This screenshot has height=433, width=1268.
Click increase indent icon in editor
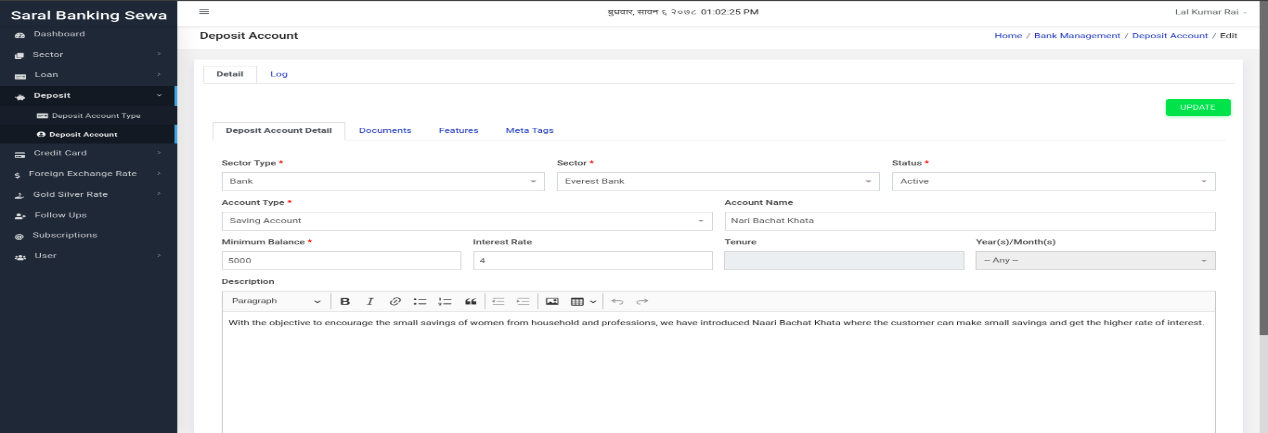tap(523, 301)
